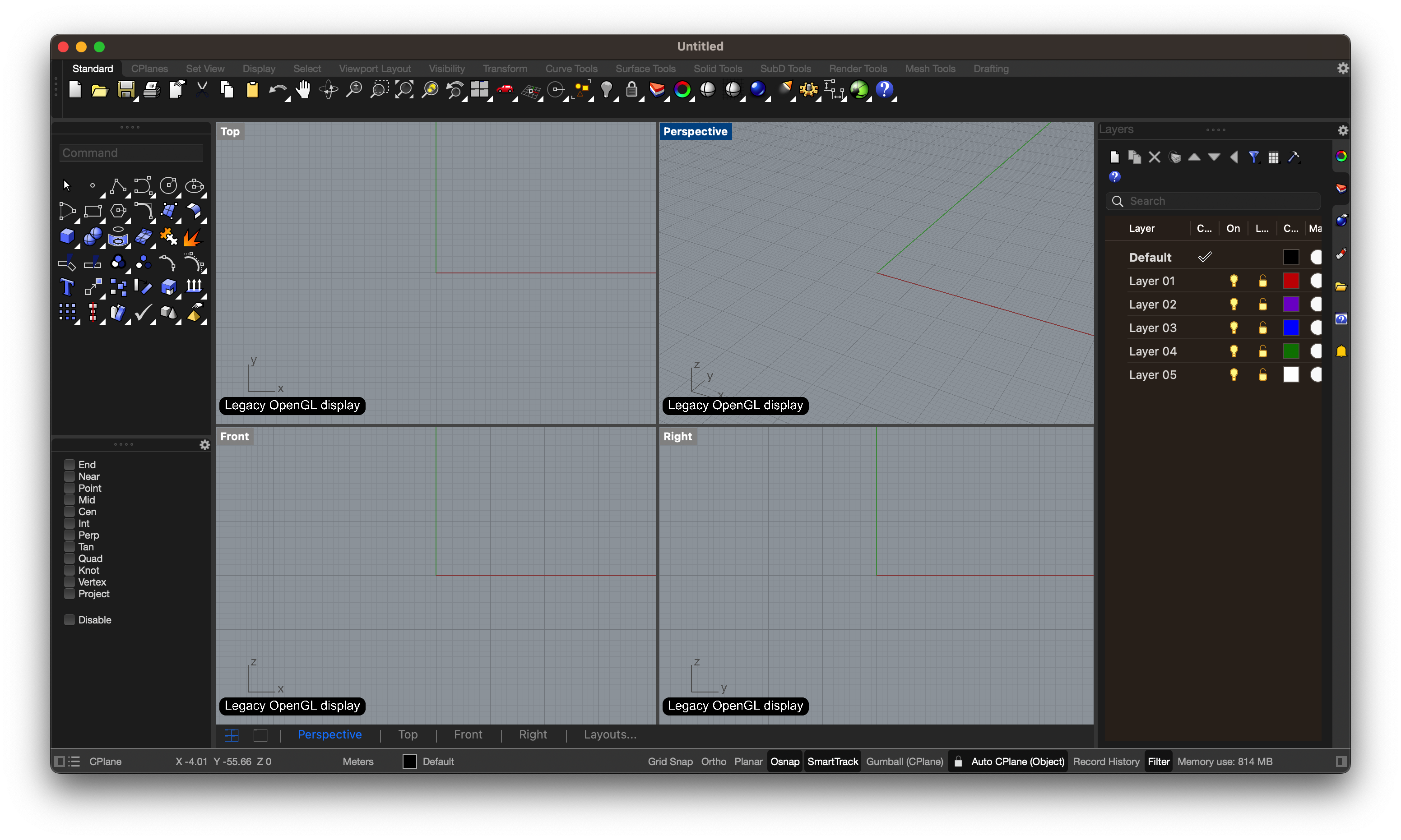
Task: Click the new layer icon in Layers panel
Action: pos(1114,157)
